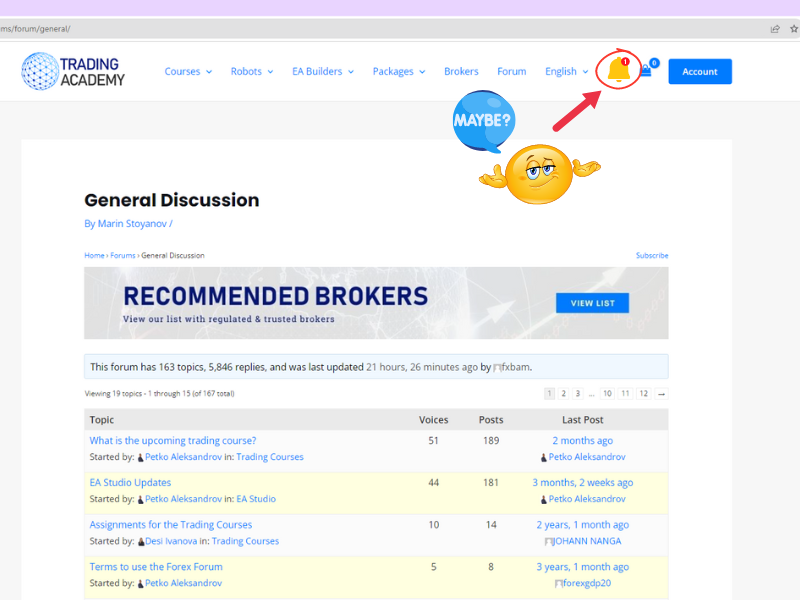Open the shopping cart icon
Screen dimensions: 800x600
tap(647, 70)
